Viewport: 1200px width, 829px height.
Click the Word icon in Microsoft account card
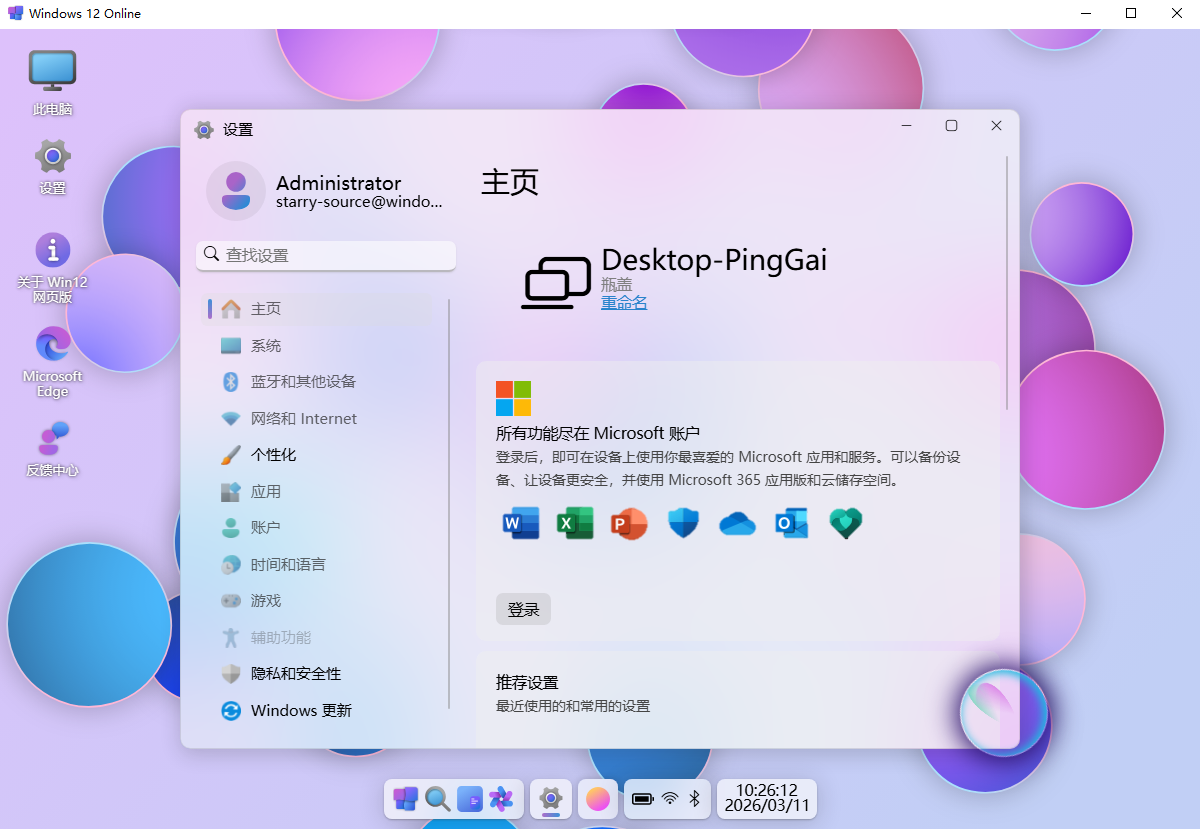tap(520, 523)
